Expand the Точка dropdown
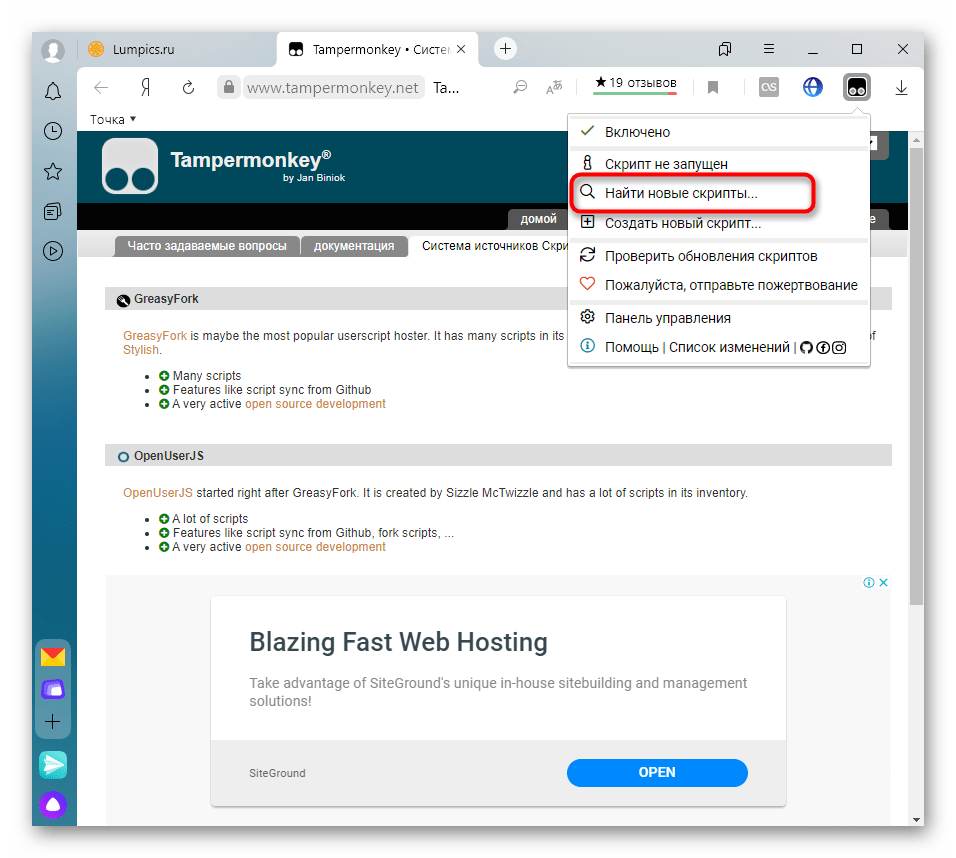 point(113,120)
